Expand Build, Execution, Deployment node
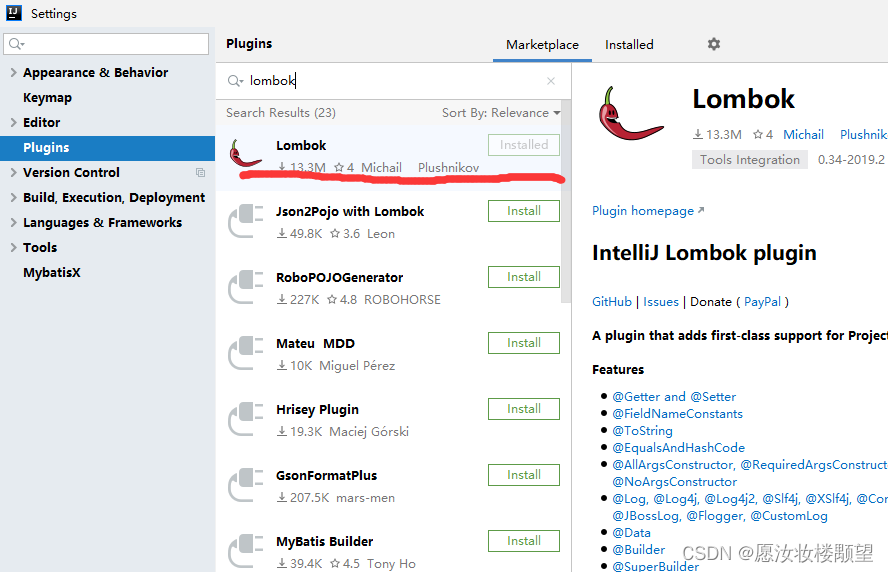Screen dimensions: 888x572 point(13,197)
